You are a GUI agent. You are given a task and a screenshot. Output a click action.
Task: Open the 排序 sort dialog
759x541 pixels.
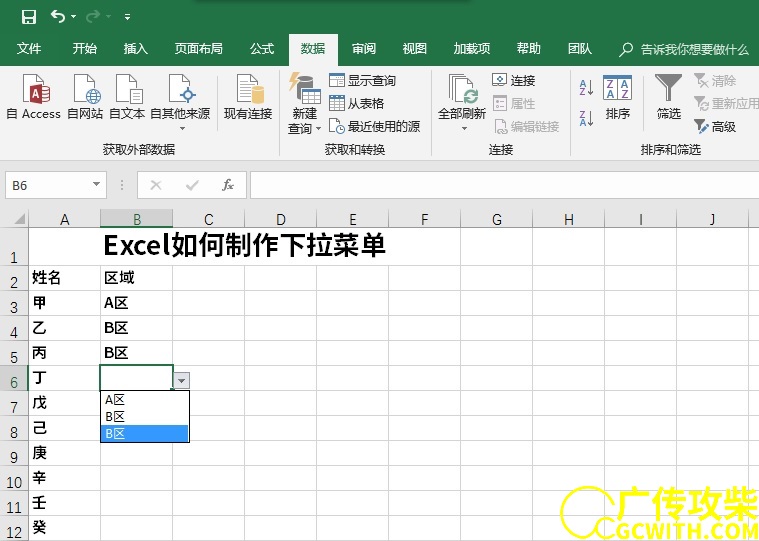(618, 97)
